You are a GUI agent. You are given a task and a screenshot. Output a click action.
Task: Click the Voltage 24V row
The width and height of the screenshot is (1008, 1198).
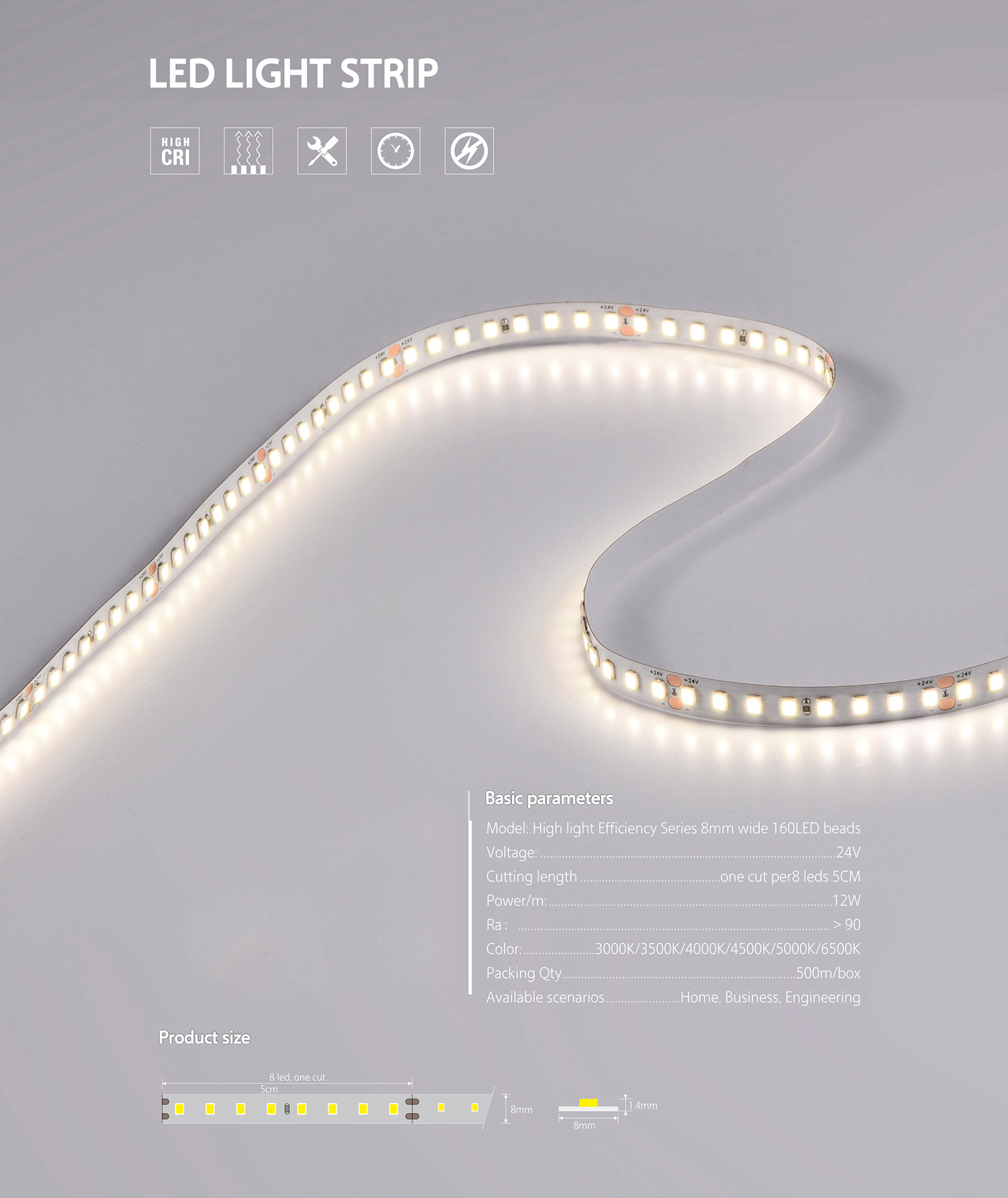tap(673, 853)
